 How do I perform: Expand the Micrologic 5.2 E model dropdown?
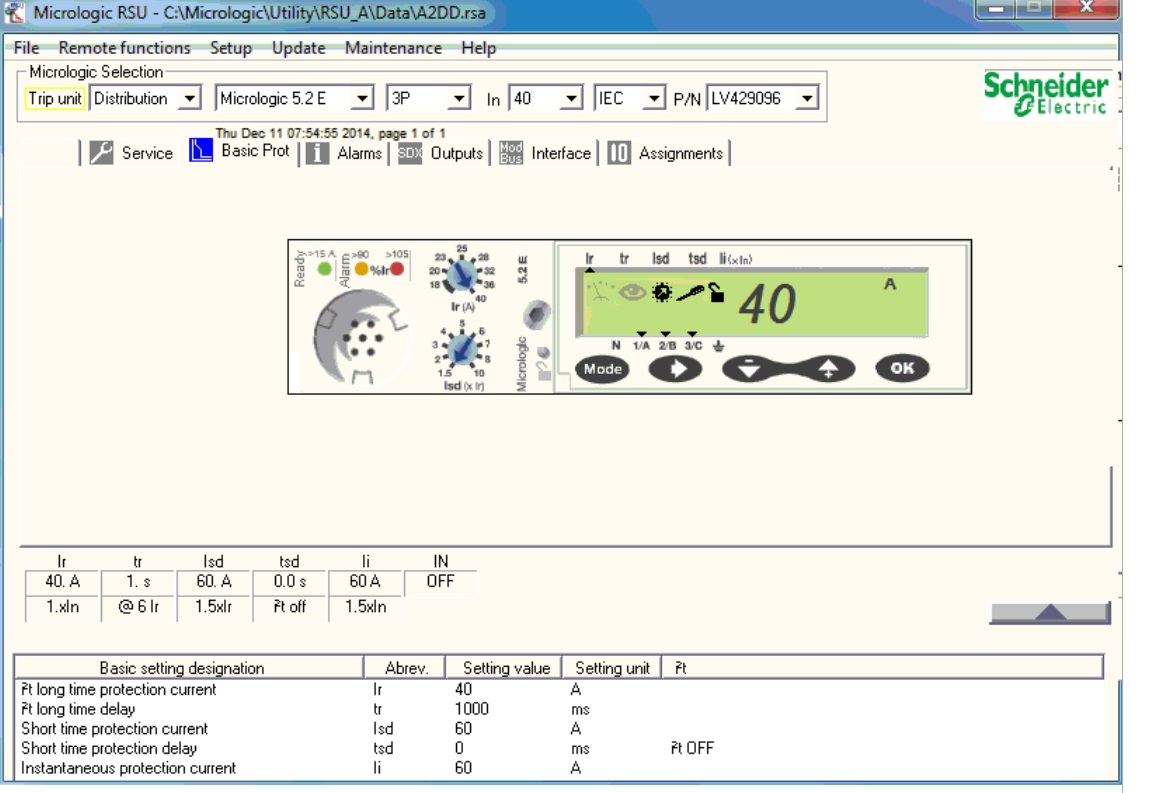pos(364,99)
